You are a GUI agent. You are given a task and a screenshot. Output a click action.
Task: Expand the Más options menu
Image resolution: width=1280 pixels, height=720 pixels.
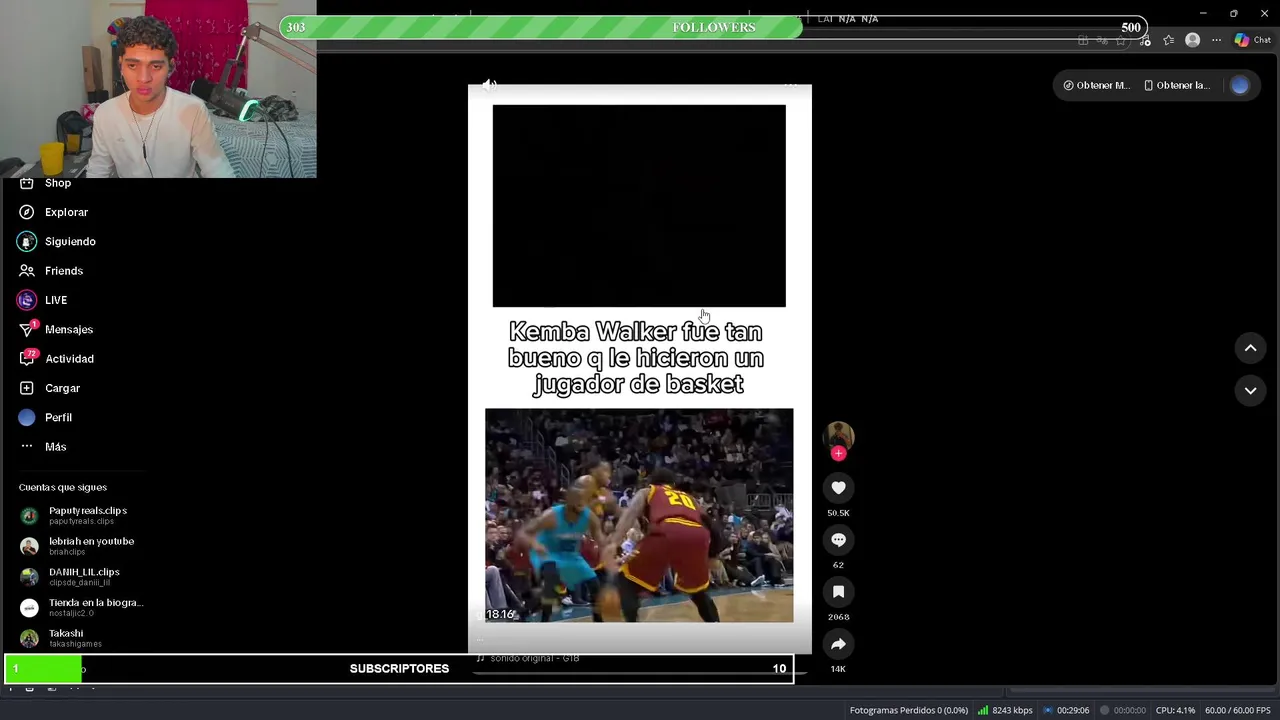43,447
